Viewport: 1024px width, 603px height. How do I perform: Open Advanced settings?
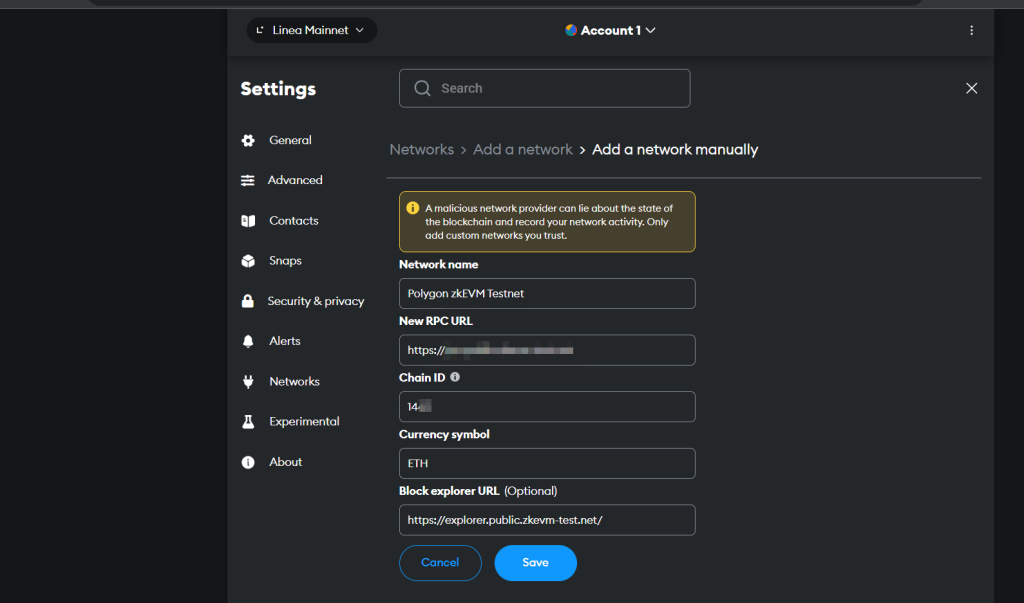point(295,180)
